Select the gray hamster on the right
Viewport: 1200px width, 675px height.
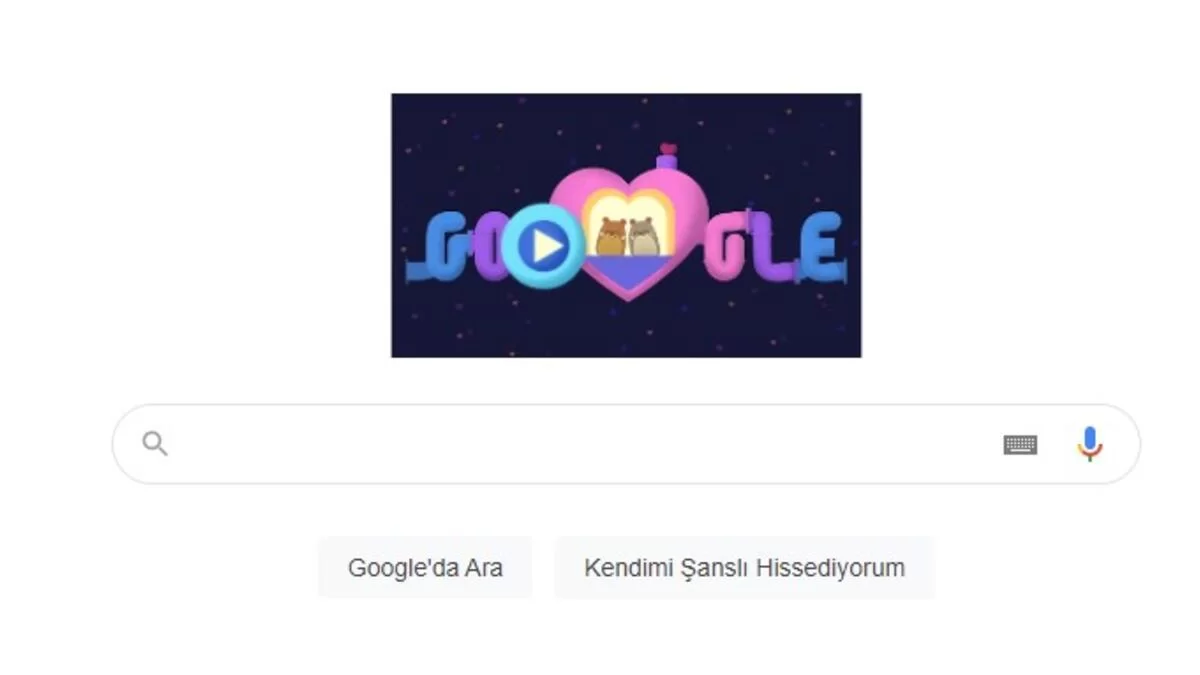click(x=643, y=238)
